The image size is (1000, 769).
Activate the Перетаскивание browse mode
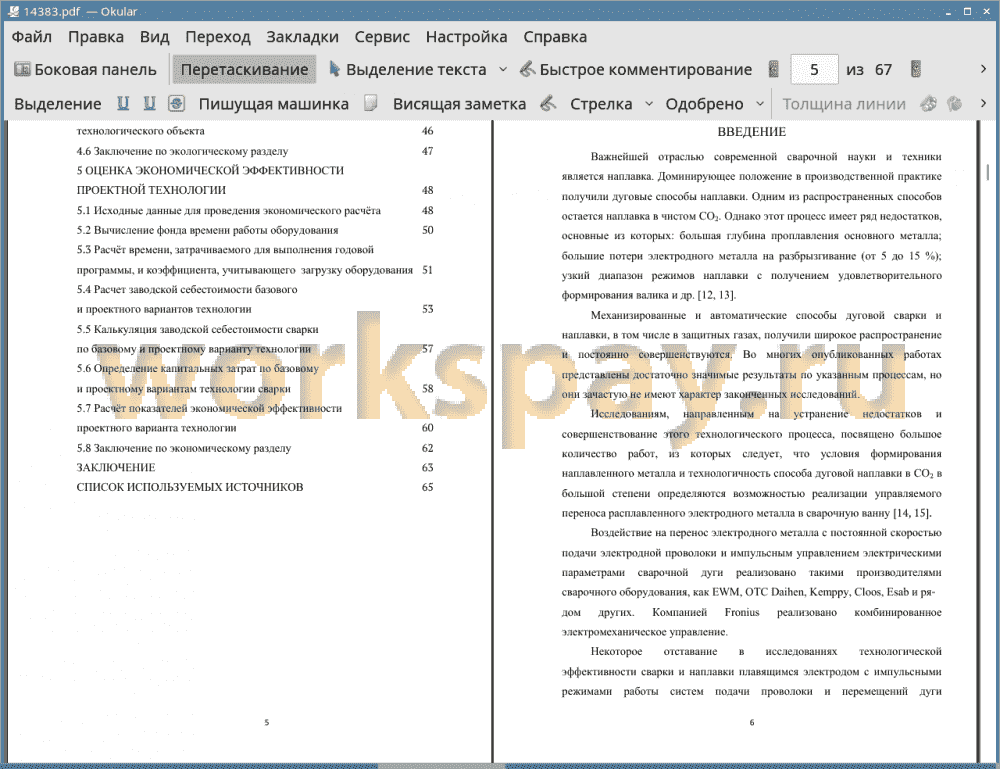[244, 70]
